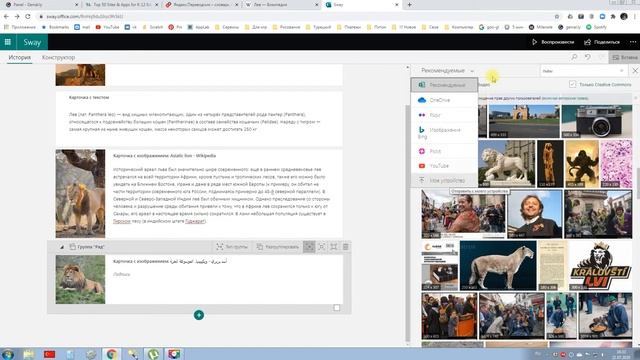This screenshot has width=640, height=360.
Task: Undo the last action
Action: pos(588,57)
